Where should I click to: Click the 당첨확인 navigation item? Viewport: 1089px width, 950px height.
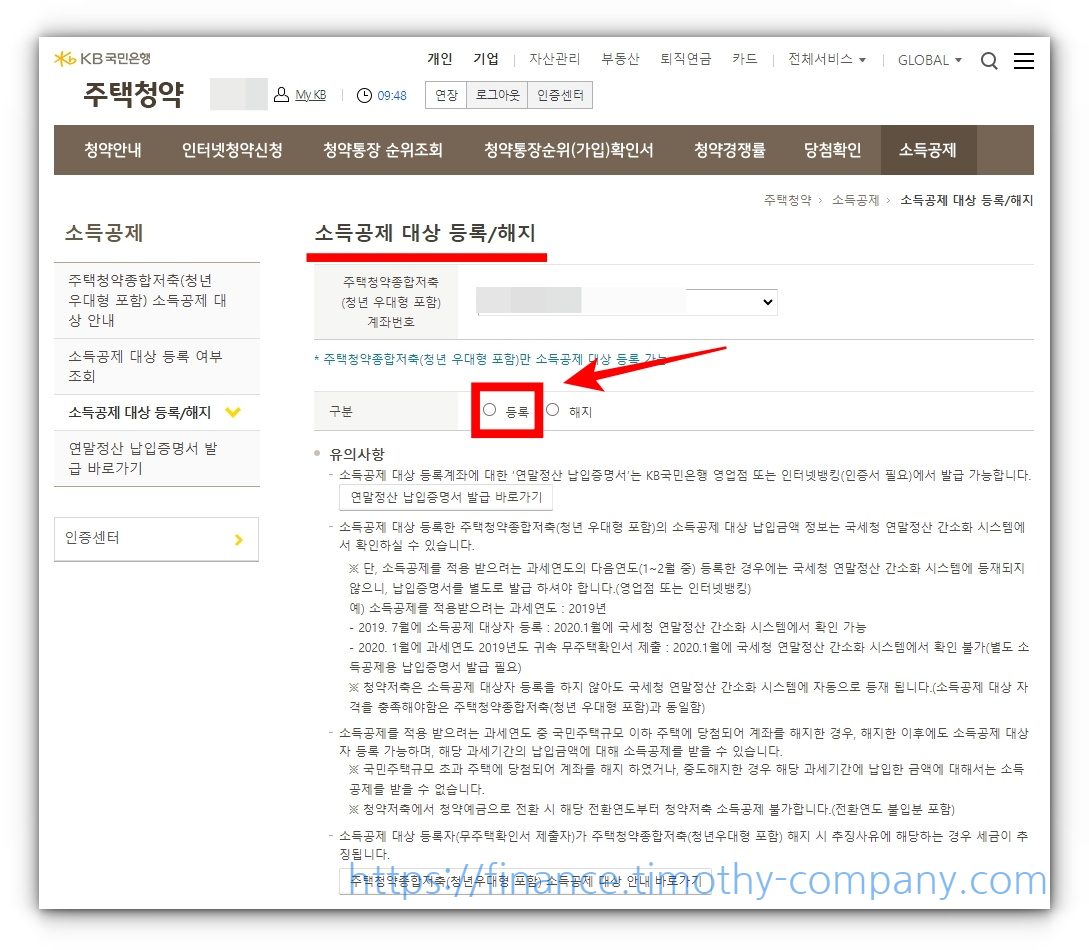click(833, 149)
